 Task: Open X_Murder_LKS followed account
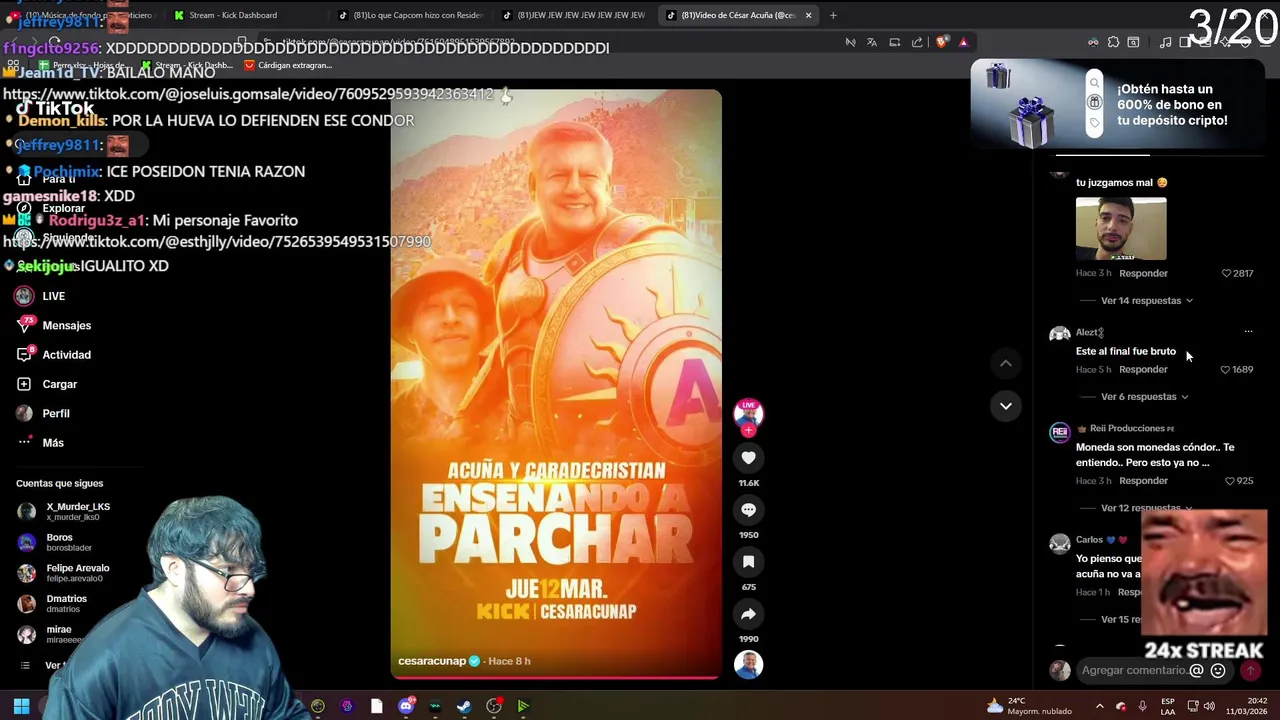coord(67,511)
